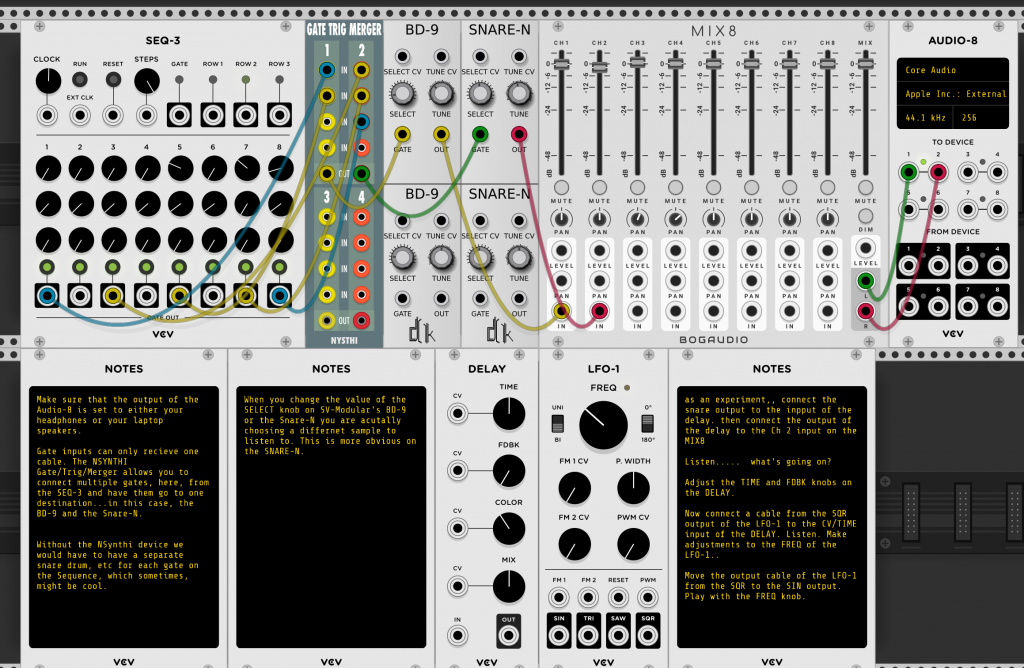Click the CH6 LEVEL CV jack on MIX8
The width and height of the screenshot is (1024, 668).
click(x=751, y=251)
